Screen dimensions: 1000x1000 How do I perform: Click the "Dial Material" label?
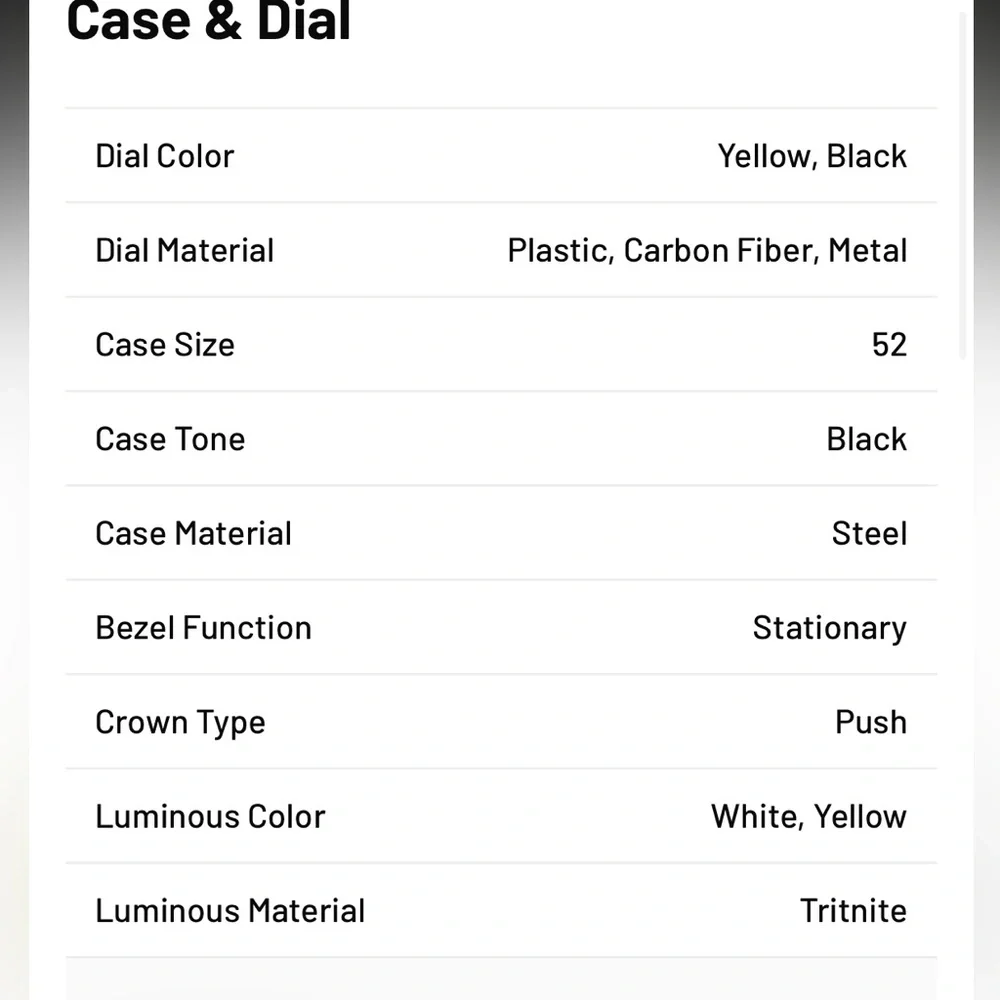pos(184,250)
